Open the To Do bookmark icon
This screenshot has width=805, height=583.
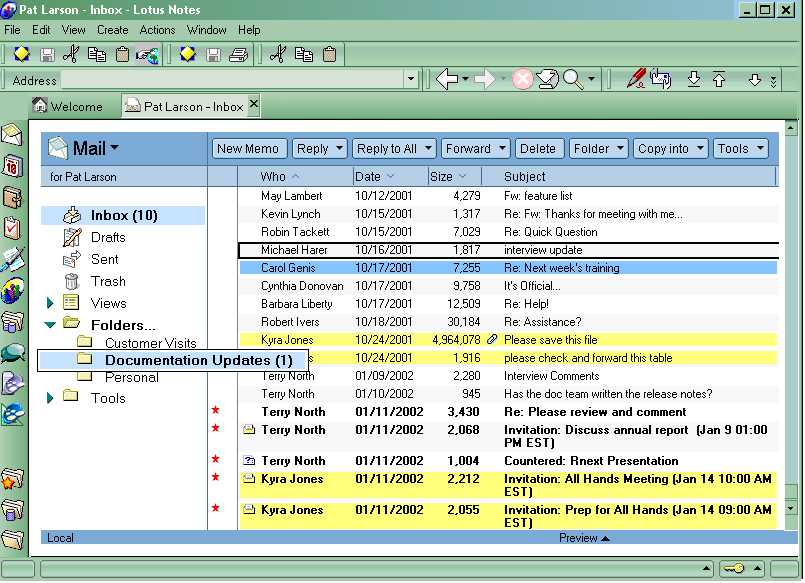coord(11,229)
